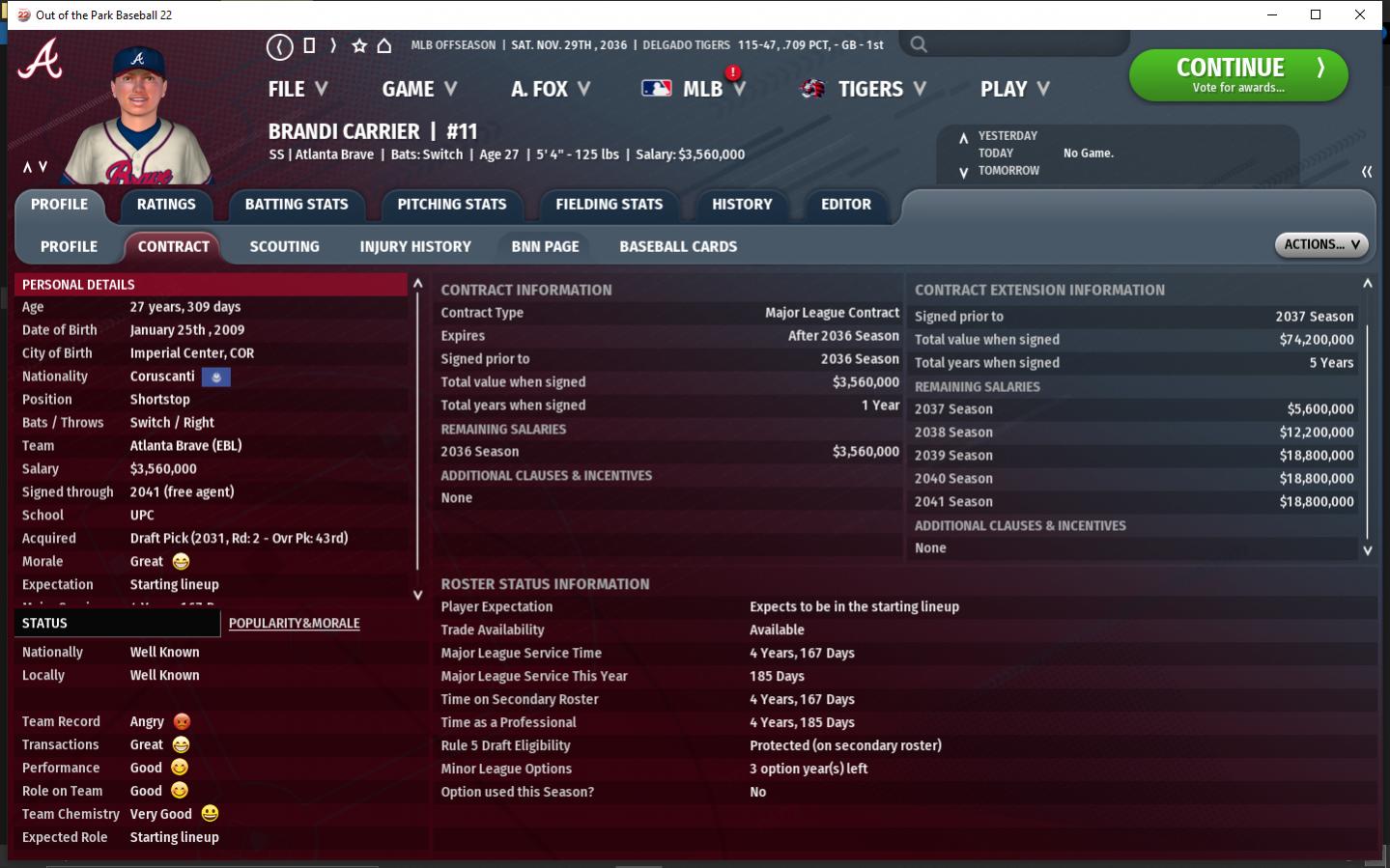The height and width of the screenshot is (868, 1390).
Task: Collapse schedule panel with double-chevron icon
Action: tap(1366, 171)
